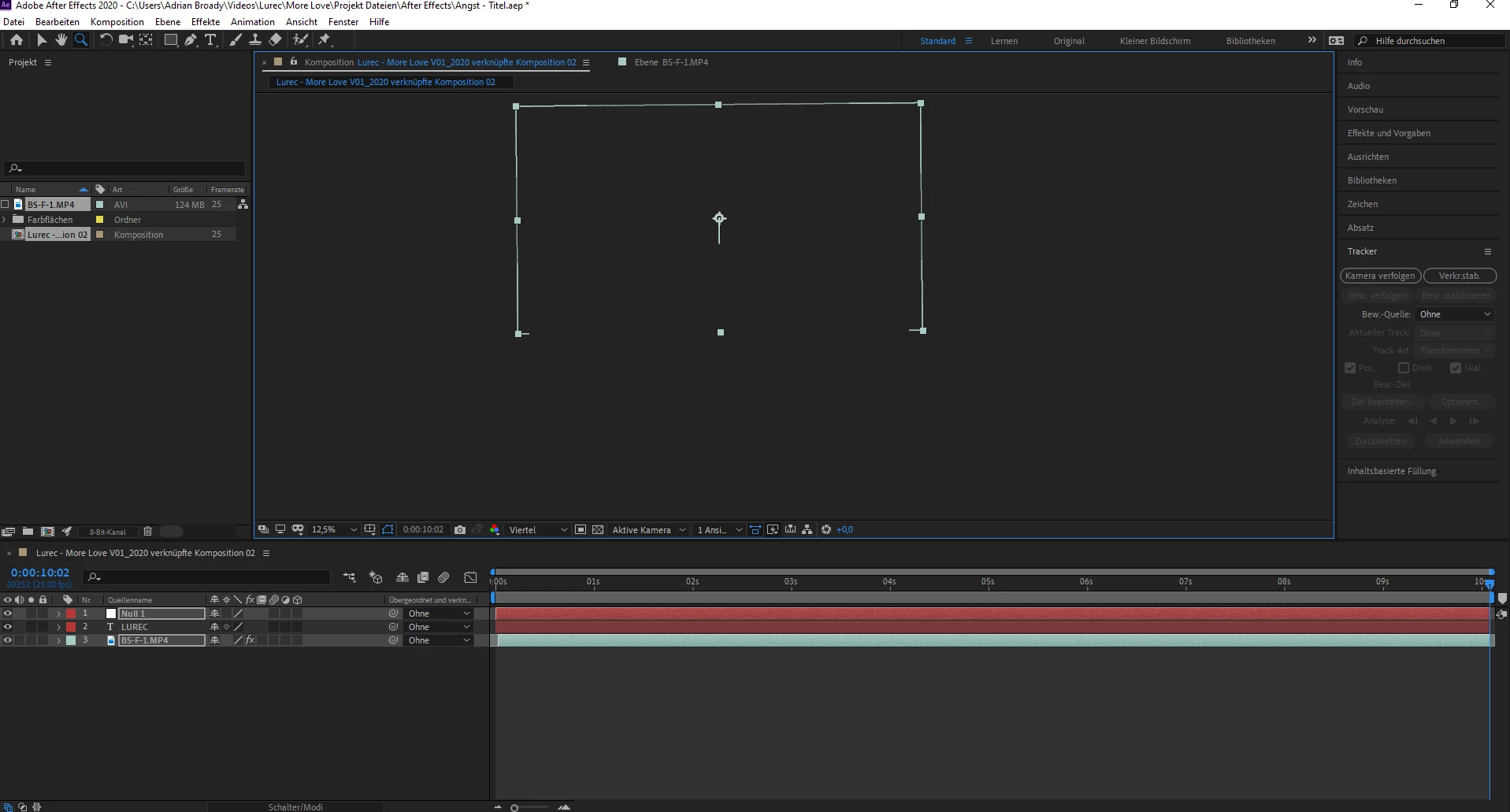Hide the Null 1 layer with its eye
Viewport: 1510px width, 812px height.
(8, 614)
